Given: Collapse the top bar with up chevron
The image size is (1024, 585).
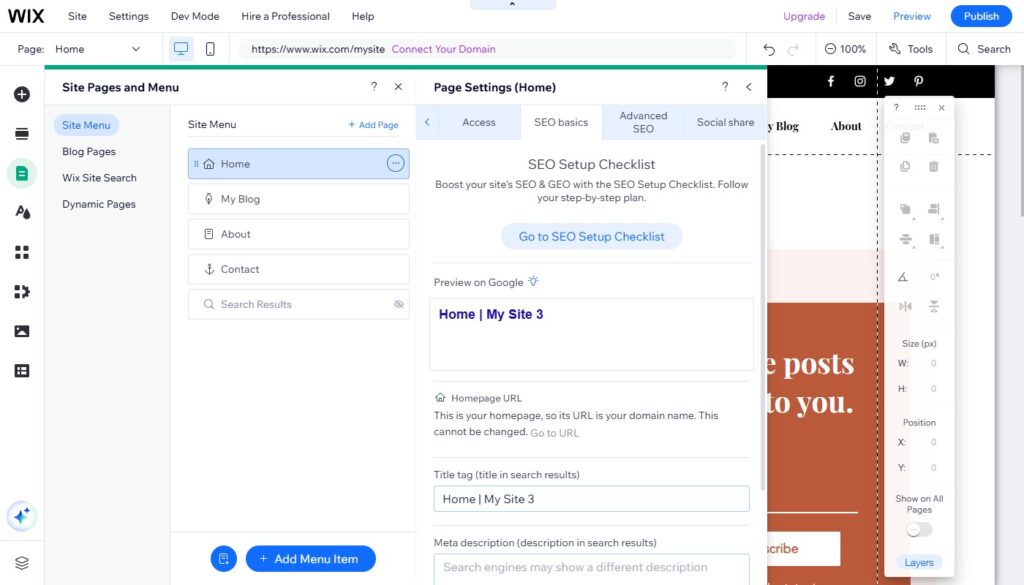Looking at the screenshot, I should [x=512, y=5].
